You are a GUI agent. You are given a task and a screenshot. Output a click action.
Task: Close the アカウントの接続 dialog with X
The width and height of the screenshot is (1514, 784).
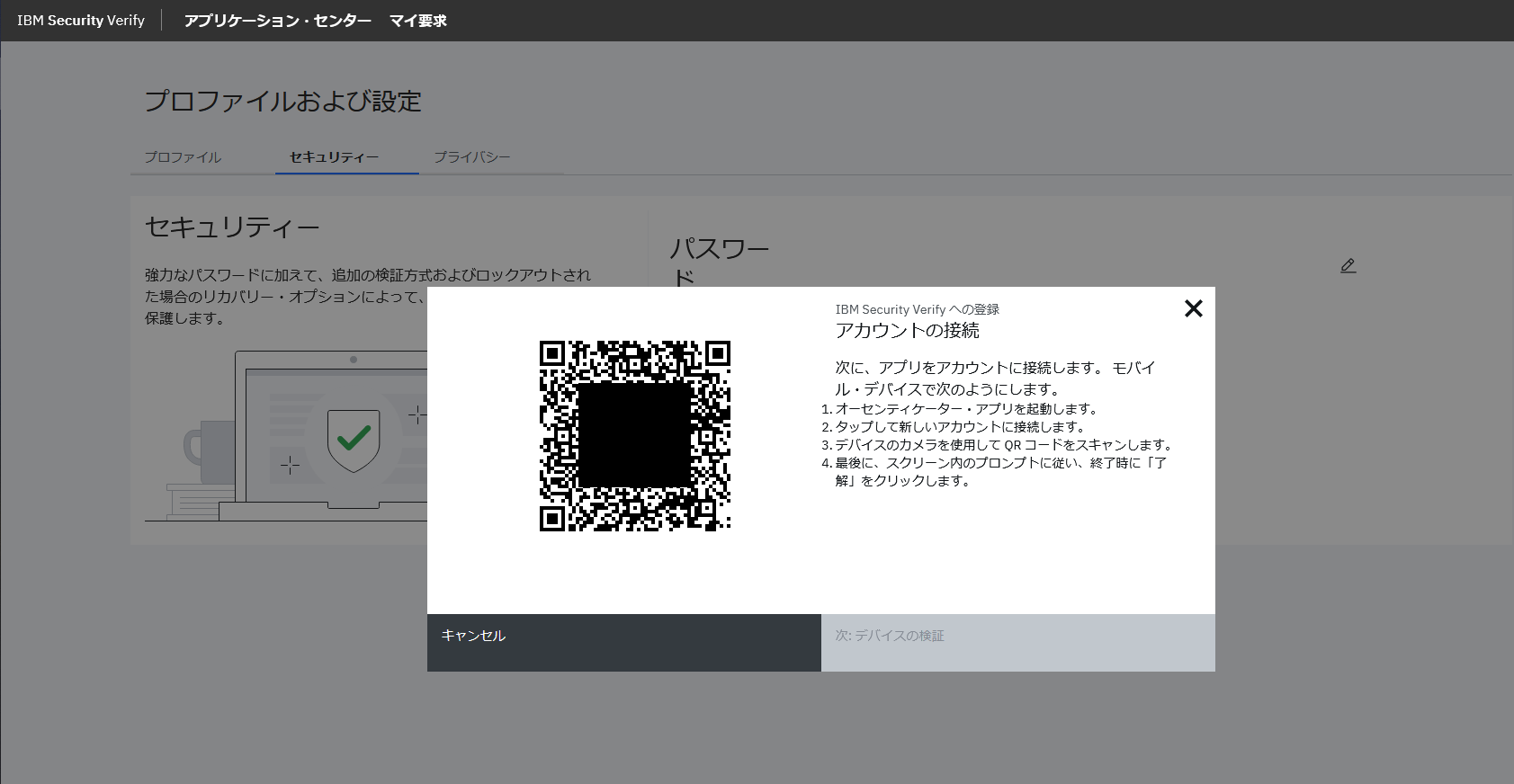[1193, 308]
